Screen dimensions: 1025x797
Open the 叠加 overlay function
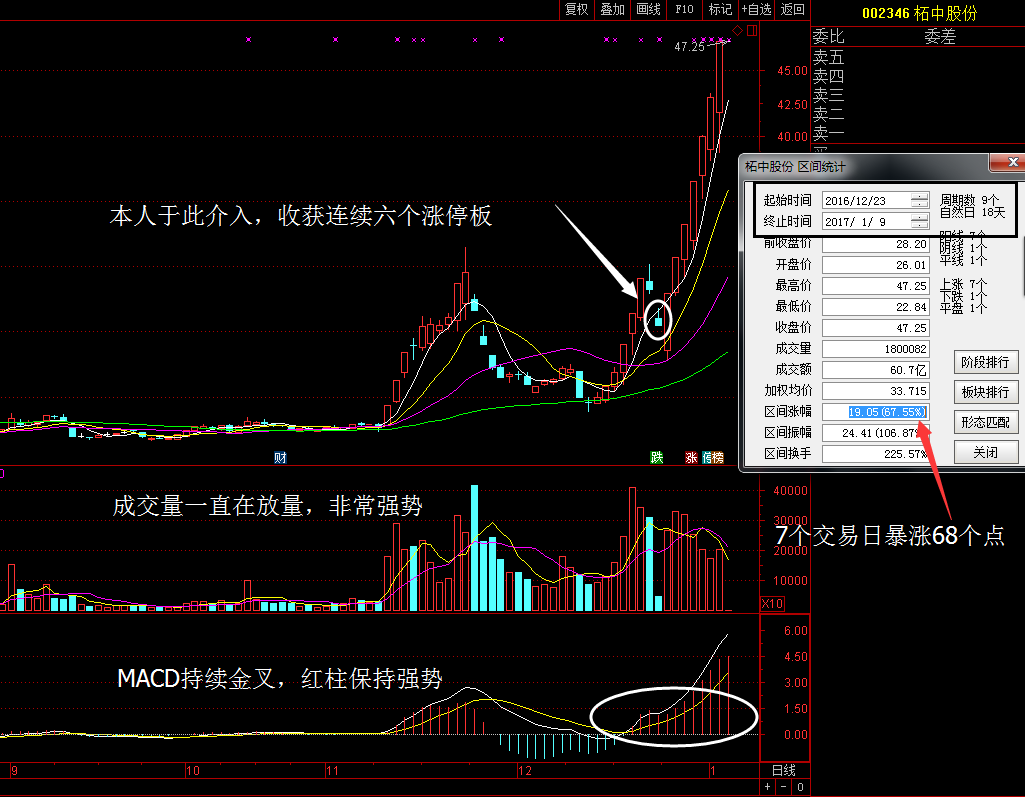[611, 10]
